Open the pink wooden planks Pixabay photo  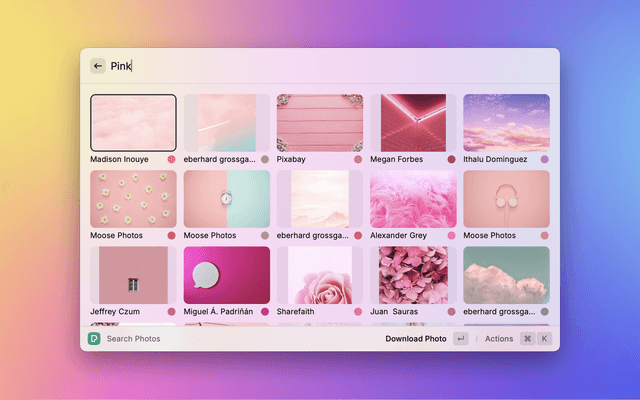(x=320, y=122)
